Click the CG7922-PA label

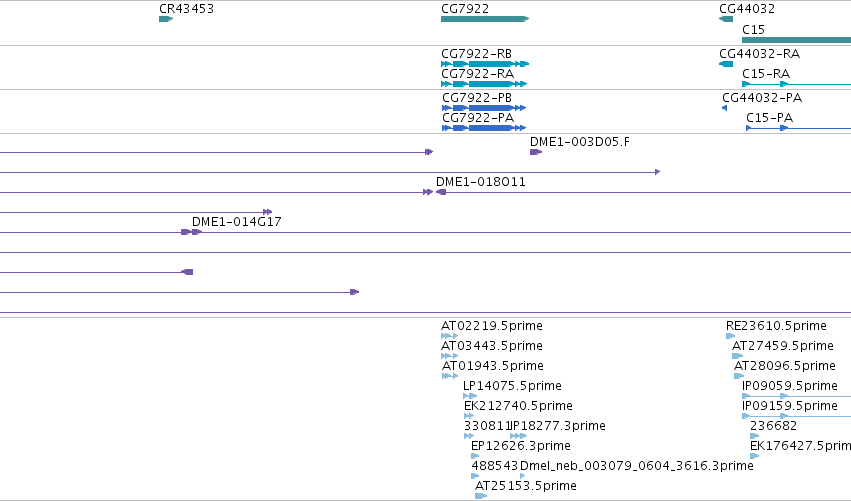(478, 118)
